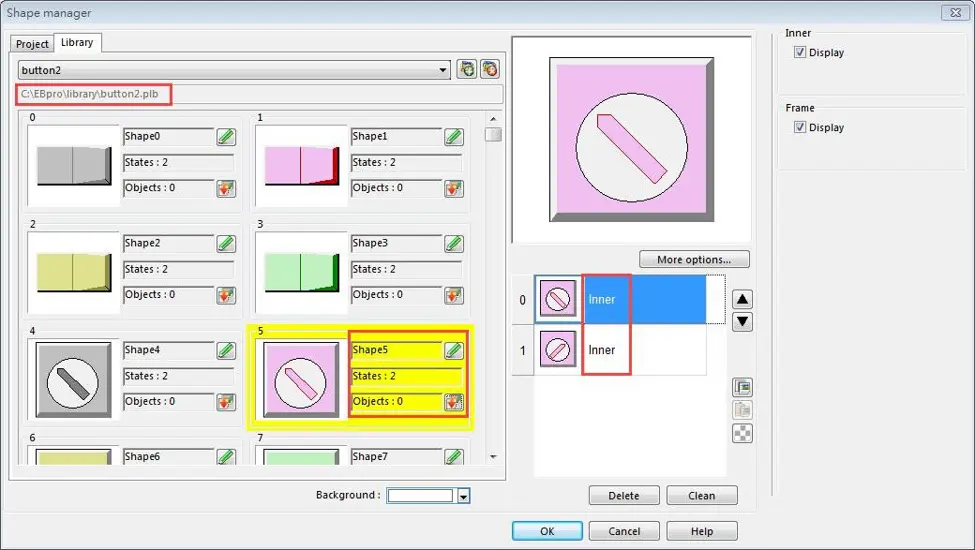Click the large shape preview image

[x=631, y=140]
